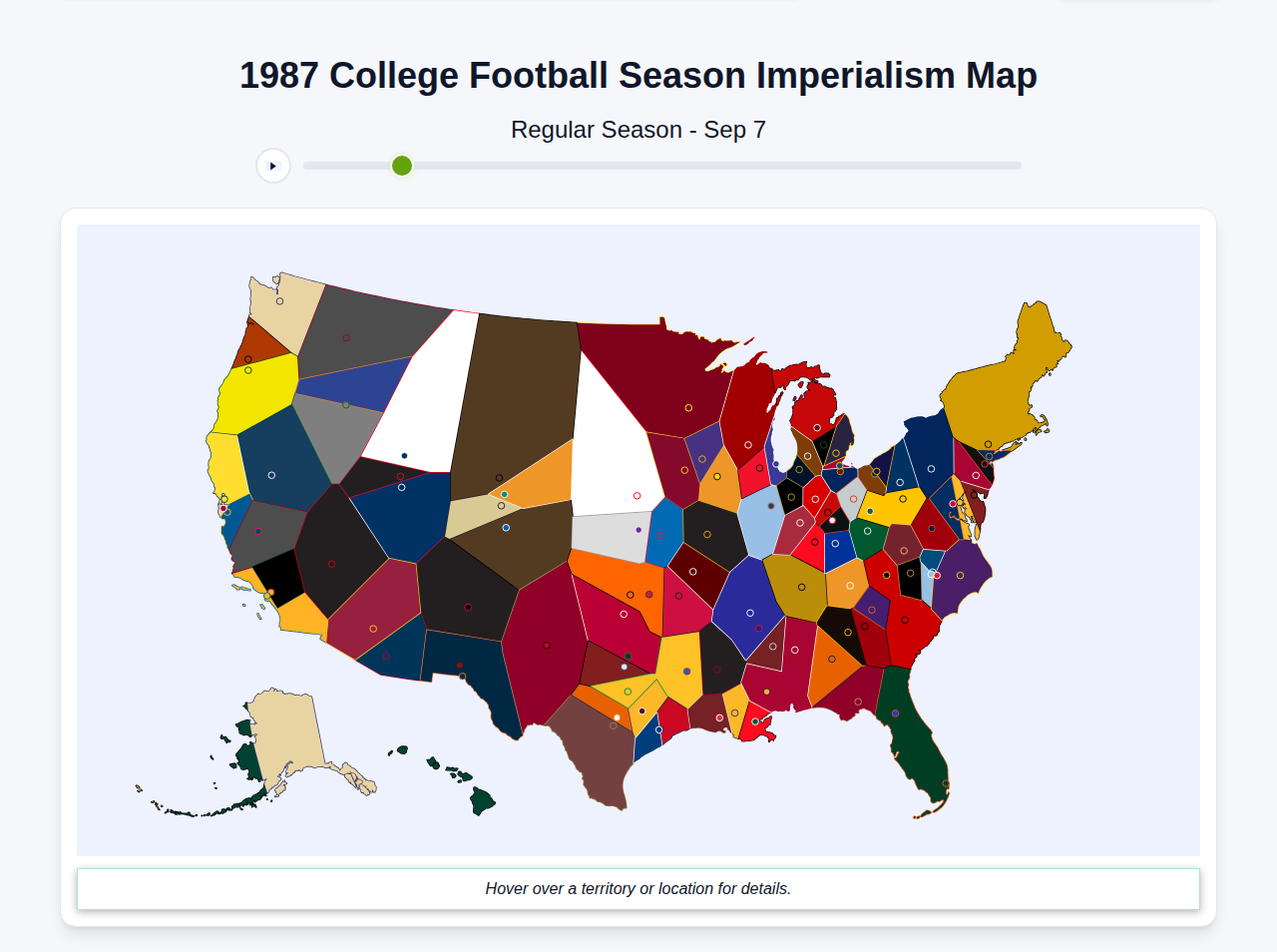Click the team marker in the Florida panhandle
Screen dimensions: 1277x952
click(858, 702)
